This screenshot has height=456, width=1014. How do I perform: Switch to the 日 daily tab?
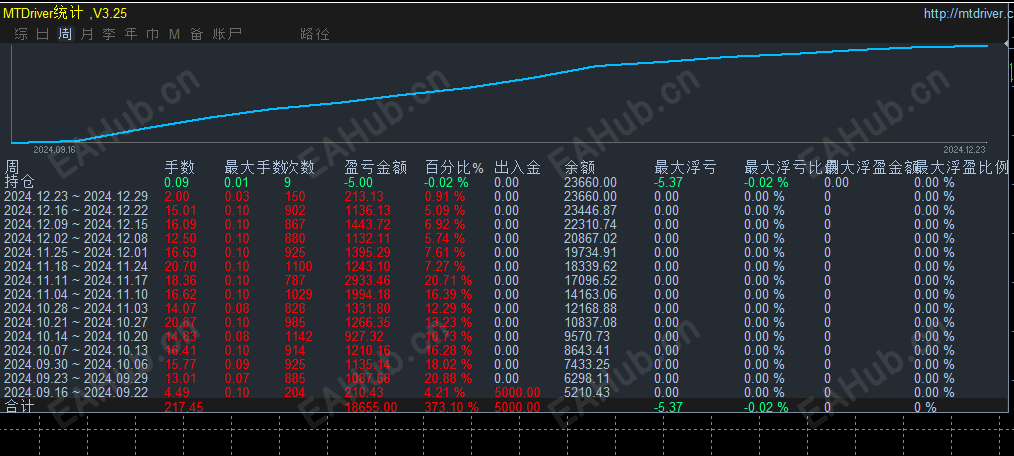pyautogui.click(x=43, y=34)
